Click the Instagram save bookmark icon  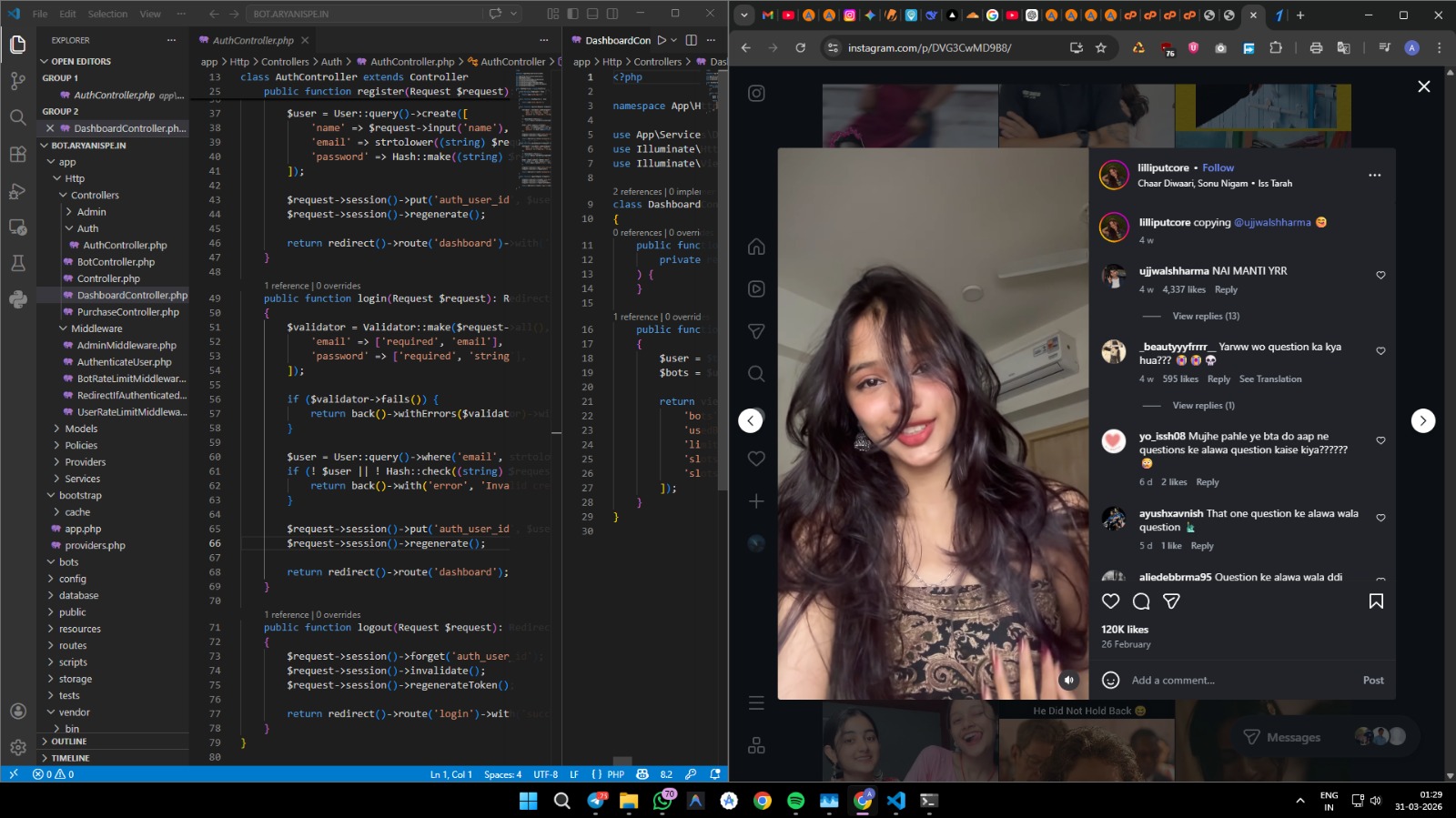[1376, 601]
